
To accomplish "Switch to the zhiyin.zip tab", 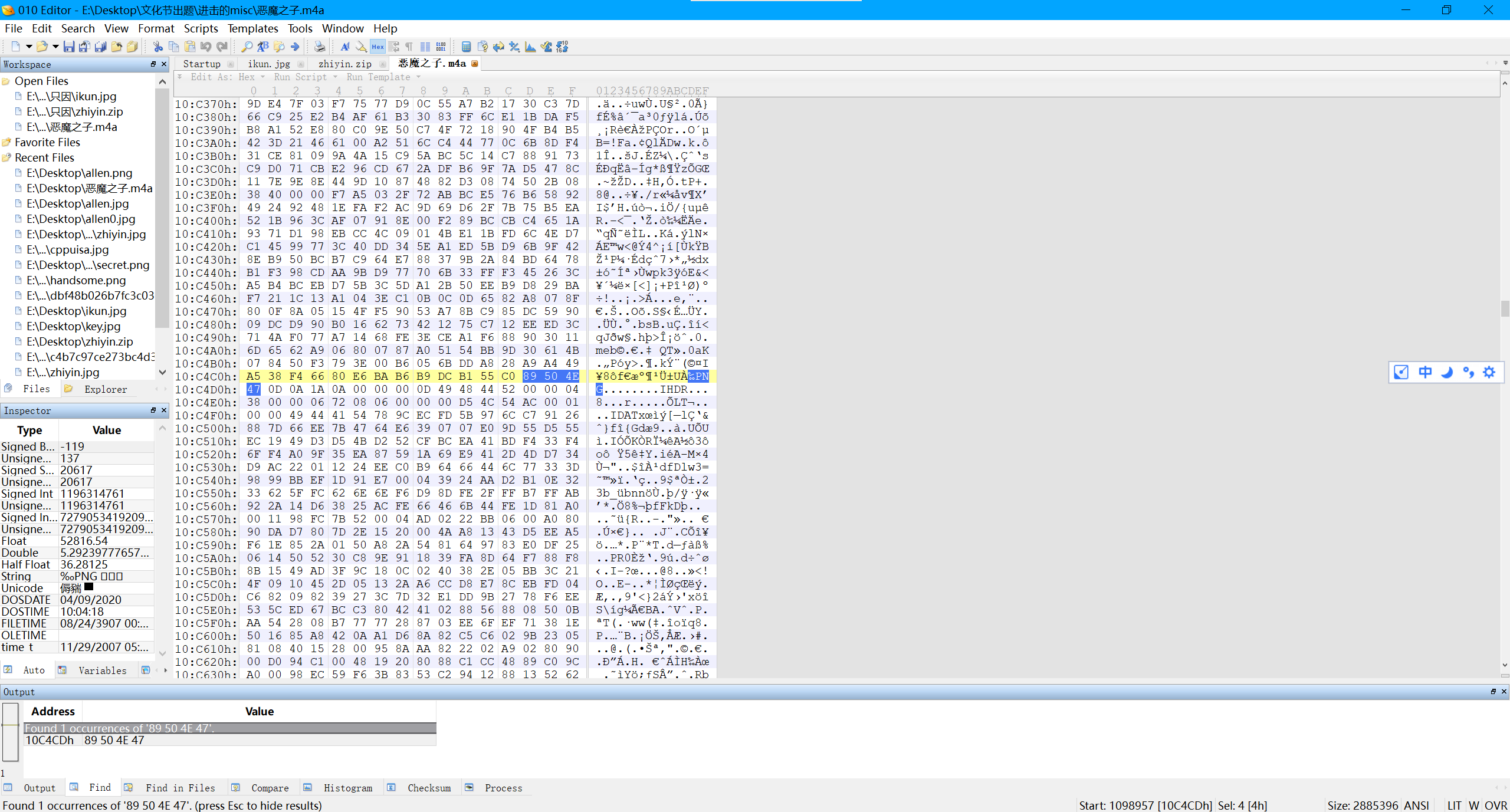I will point(344,64).
